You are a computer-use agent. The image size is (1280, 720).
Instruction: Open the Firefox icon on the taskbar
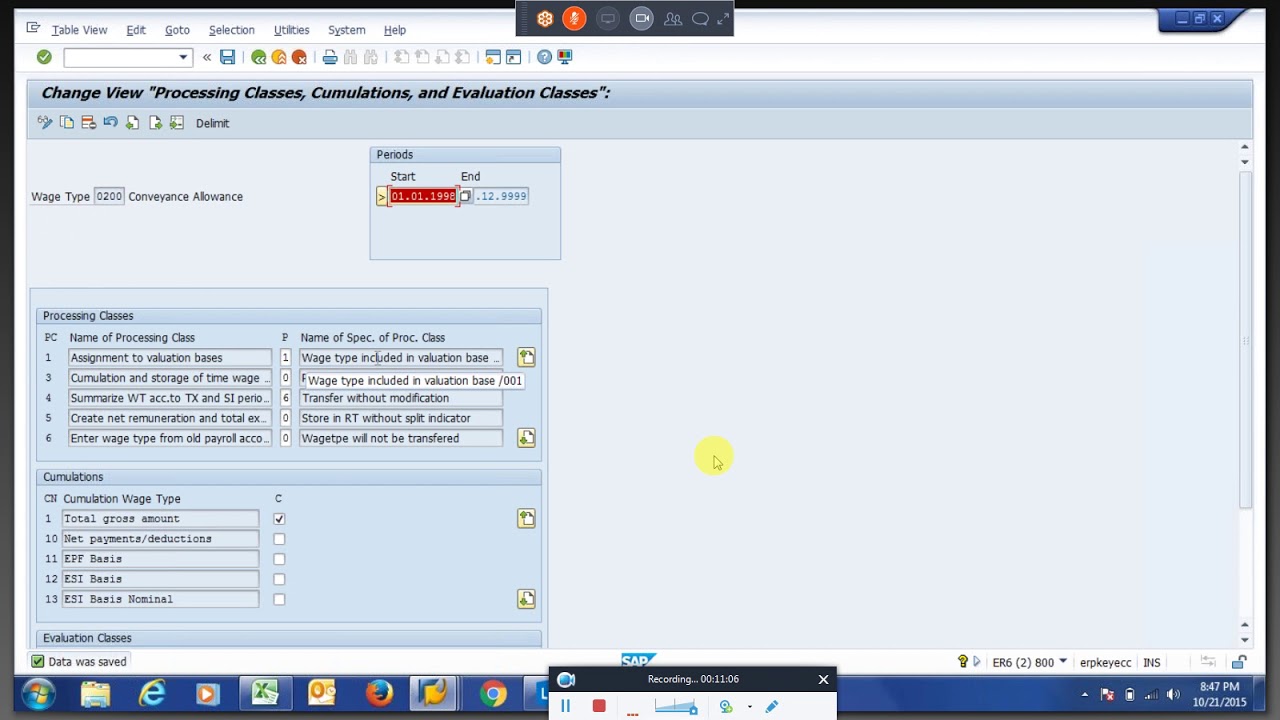coord(379,693)
